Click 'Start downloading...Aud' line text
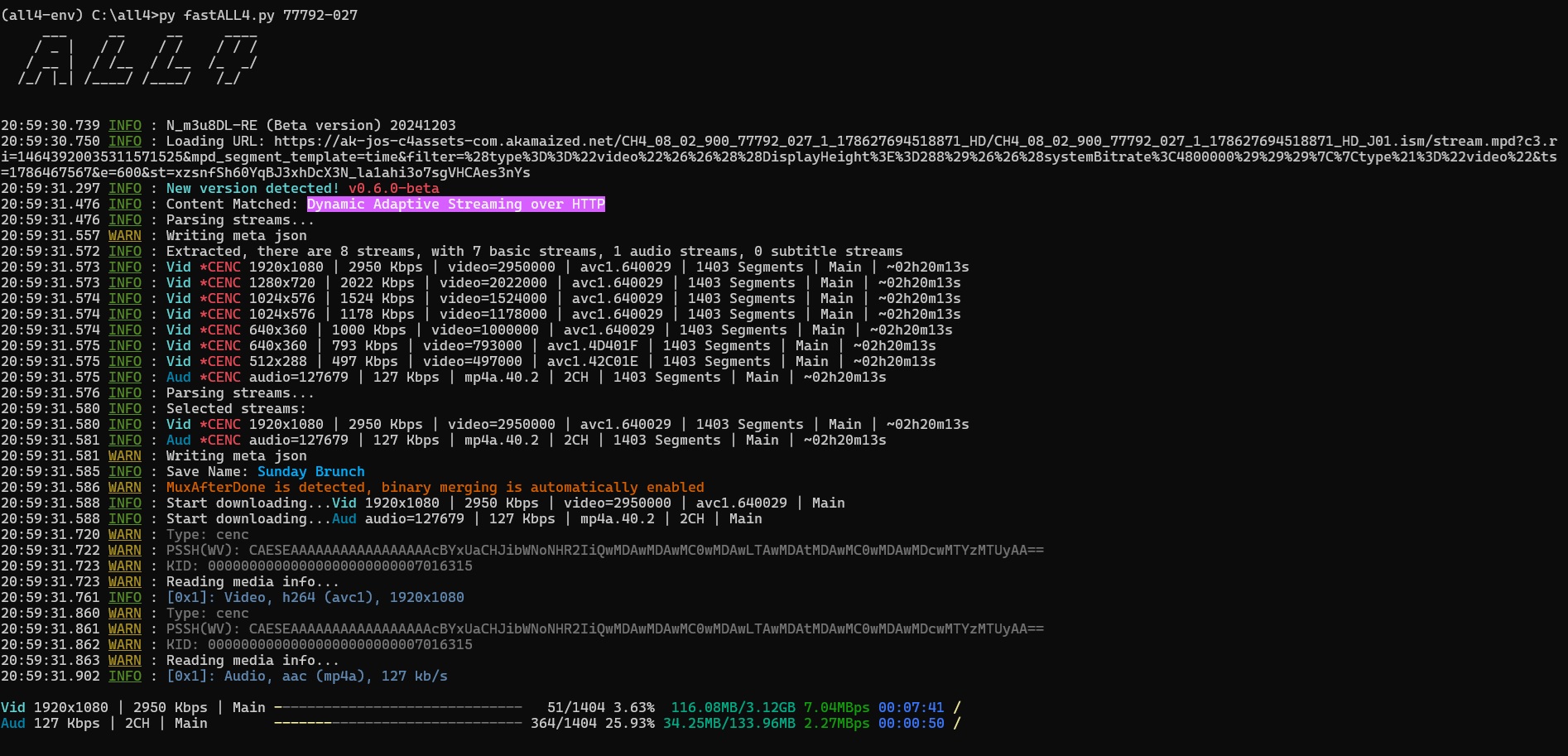Screen dimensions: 1568x756 (x=262, y=519)
